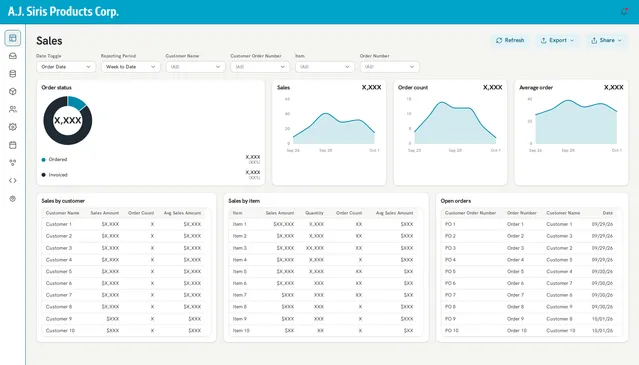The image size is (639, 365).
Task: Open the settings gear icon in sidebar
Action: 13,127
